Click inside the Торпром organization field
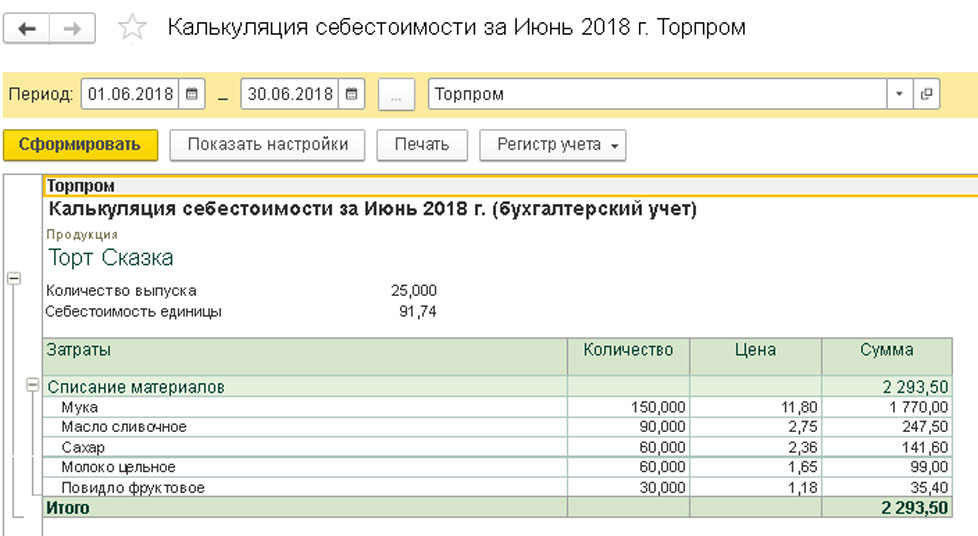 (656, 95)
